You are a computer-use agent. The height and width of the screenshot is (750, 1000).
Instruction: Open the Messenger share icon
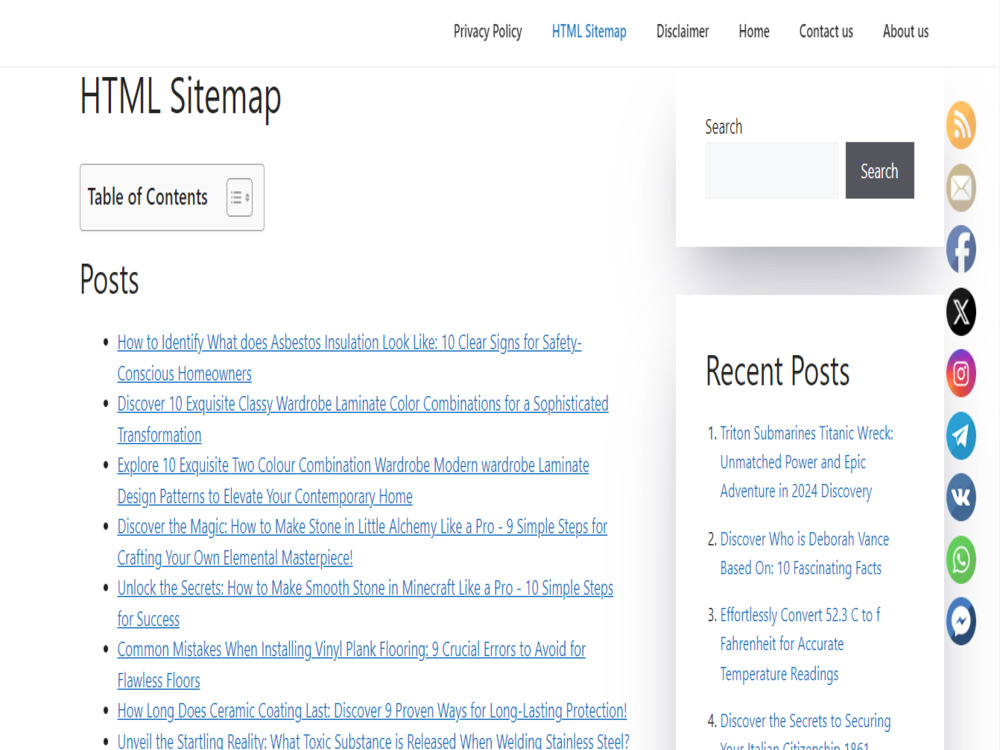click(960, 621)
